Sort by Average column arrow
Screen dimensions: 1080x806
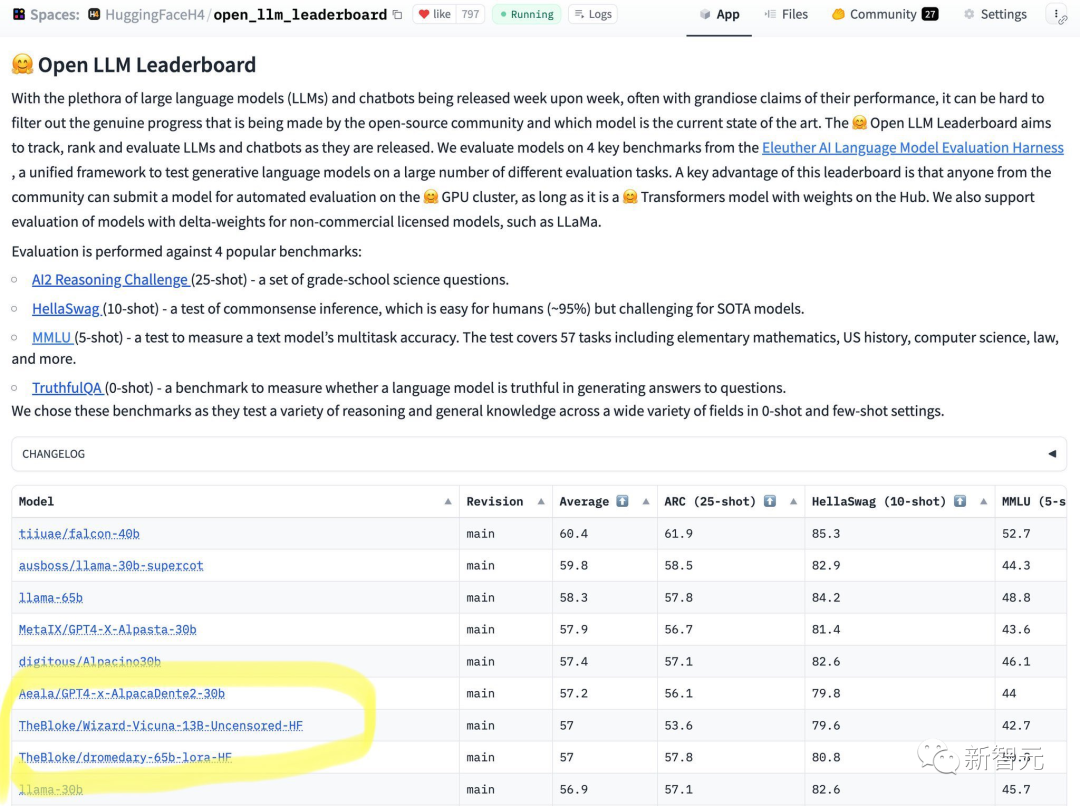(x=645, y=502)
